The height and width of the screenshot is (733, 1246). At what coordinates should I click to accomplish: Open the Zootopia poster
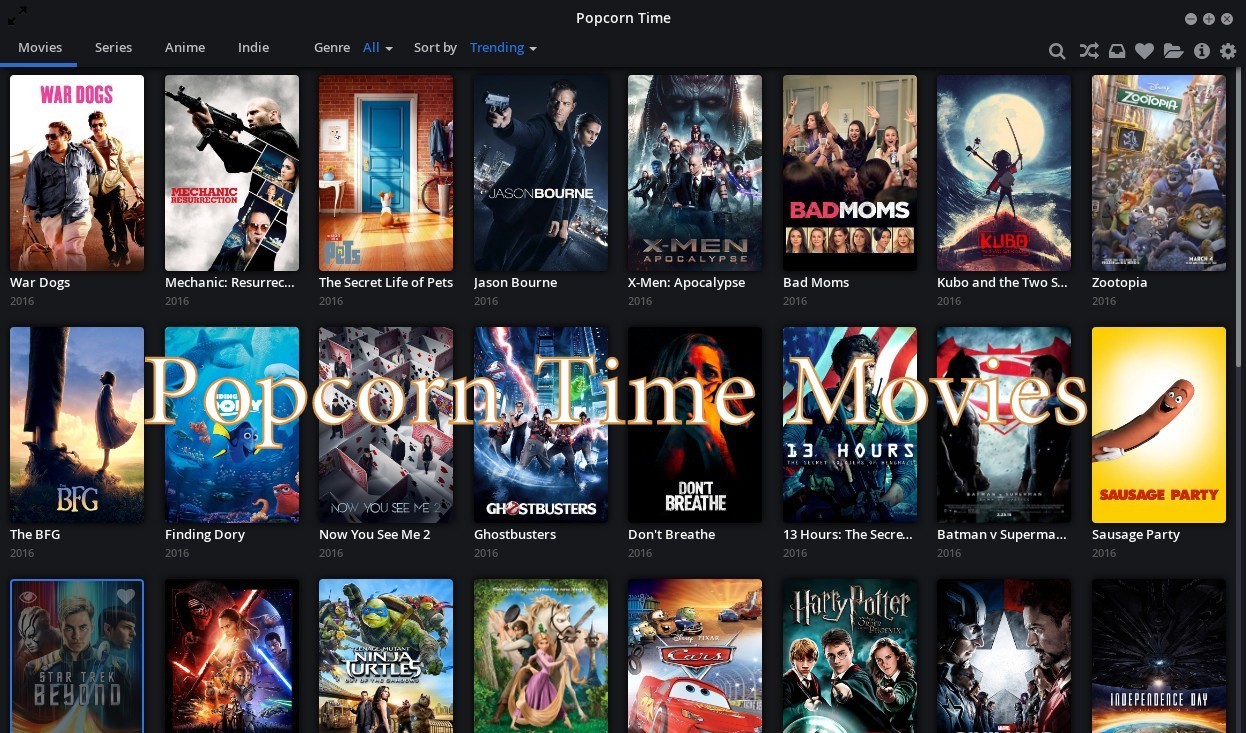[x=1159, y=173]
